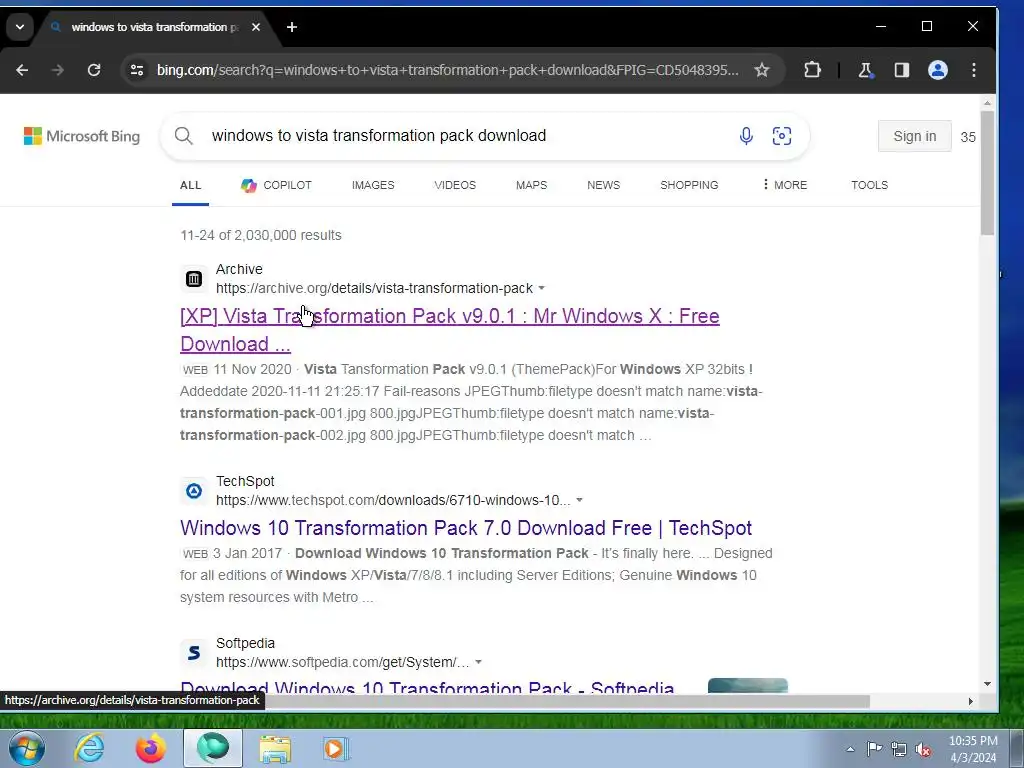Open visual search camera icon
This screenshot has width=1024, height=768.
click(782, 136)
